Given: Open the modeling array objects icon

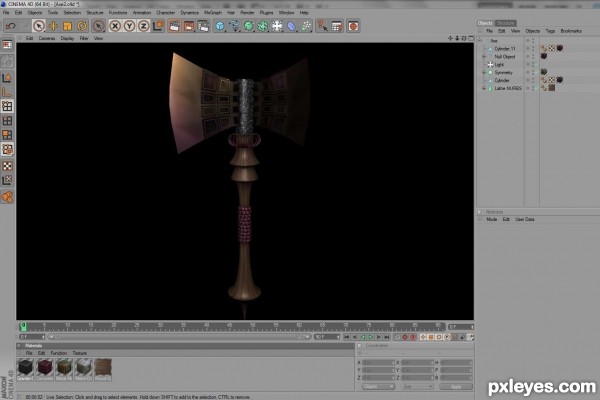Looking at the screenshot, I should click(x=262, y=26).
